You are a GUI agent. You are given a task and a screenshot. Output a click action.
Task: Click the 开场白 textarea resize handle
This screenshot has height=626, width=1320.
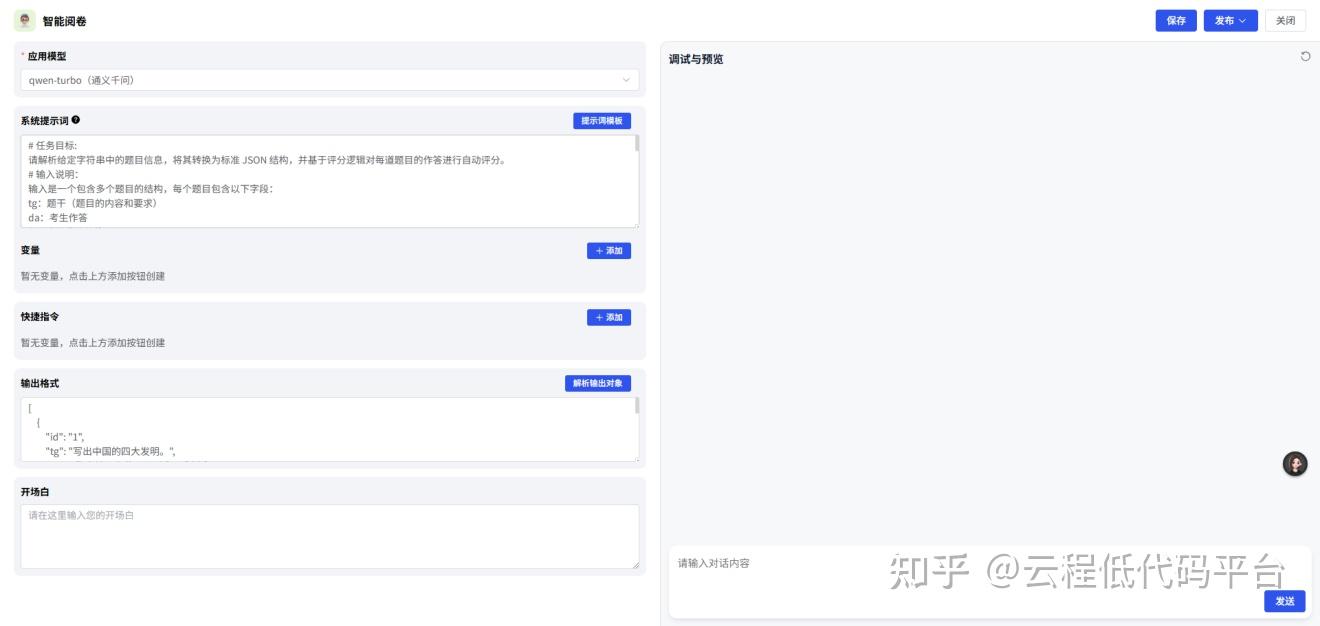point(634,565)
